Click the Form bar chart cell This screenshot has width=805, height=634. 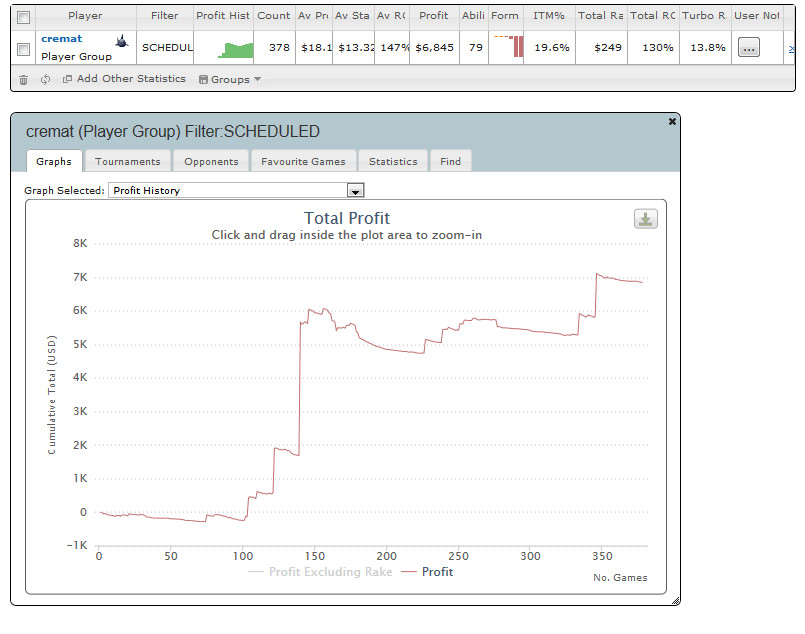(508, 46)
